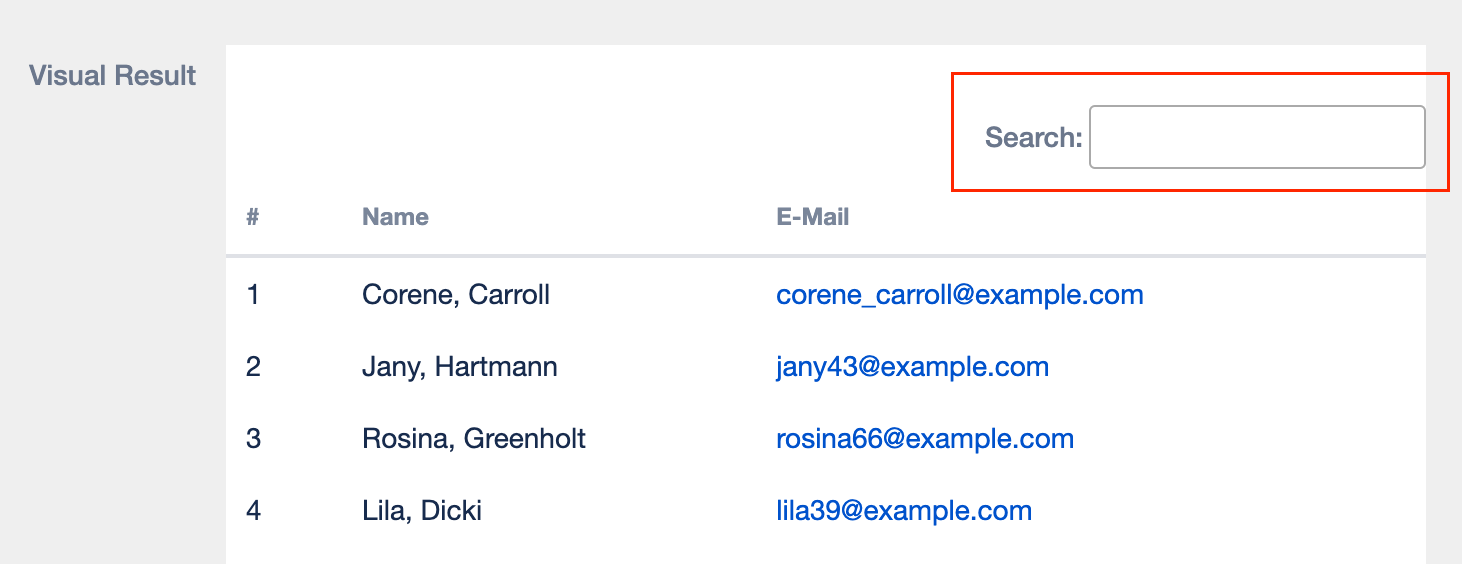The width and height of the screenshot is (1462, 564).
Task: Click row number 3 cell
Action: [253, 439]
